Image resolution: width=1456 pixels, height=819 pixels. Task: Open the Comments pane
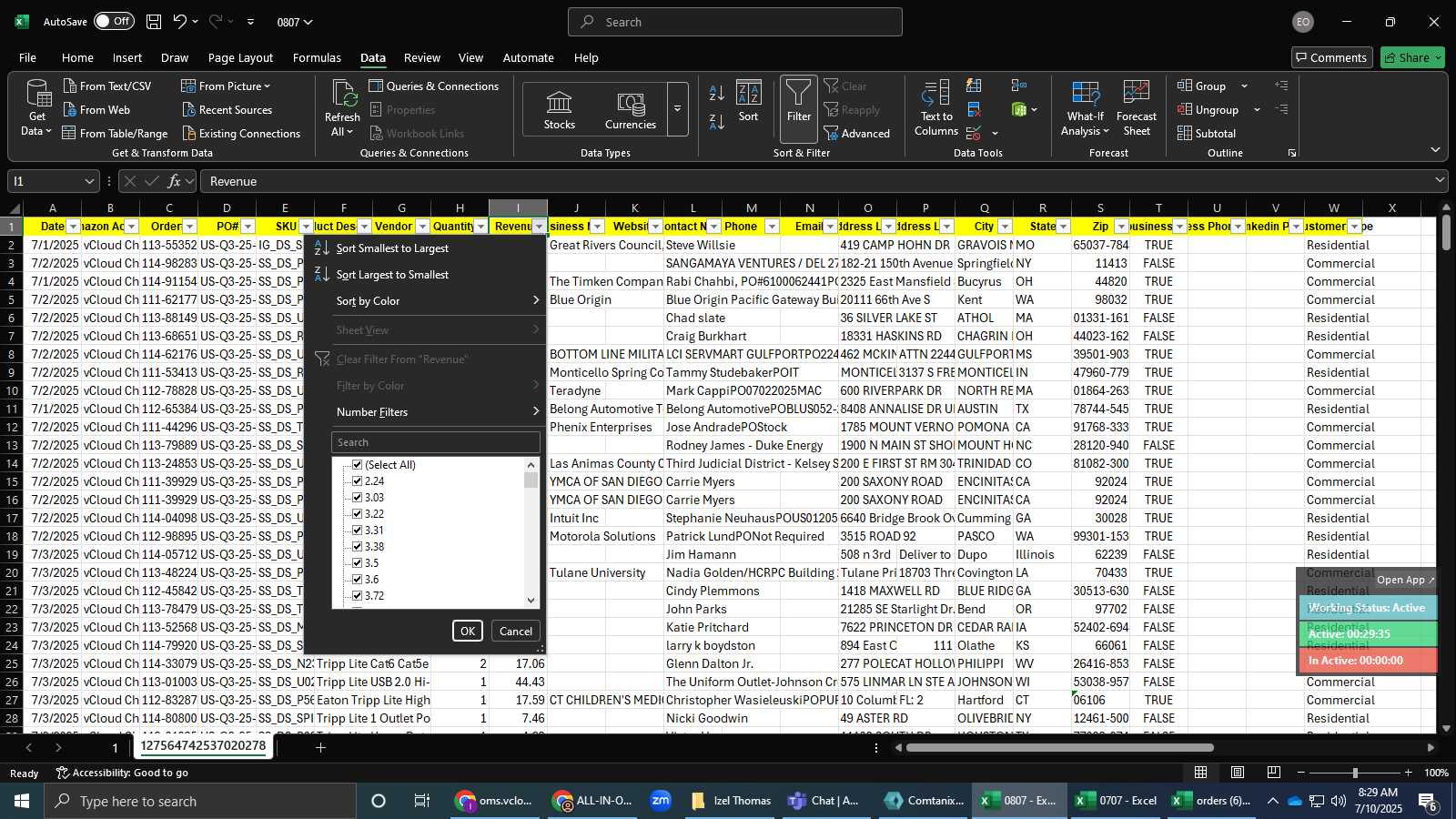coord(1331,57)
